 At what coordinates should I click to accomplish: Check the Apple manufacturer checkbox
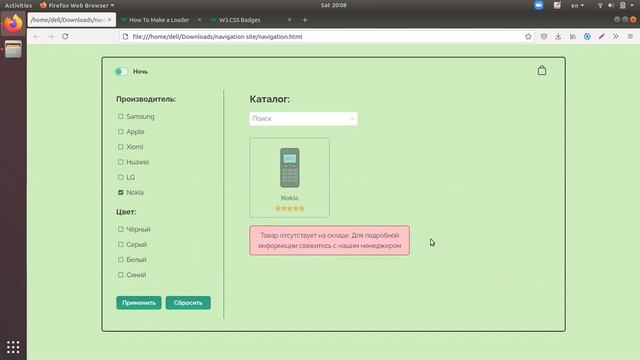[120, 132]
